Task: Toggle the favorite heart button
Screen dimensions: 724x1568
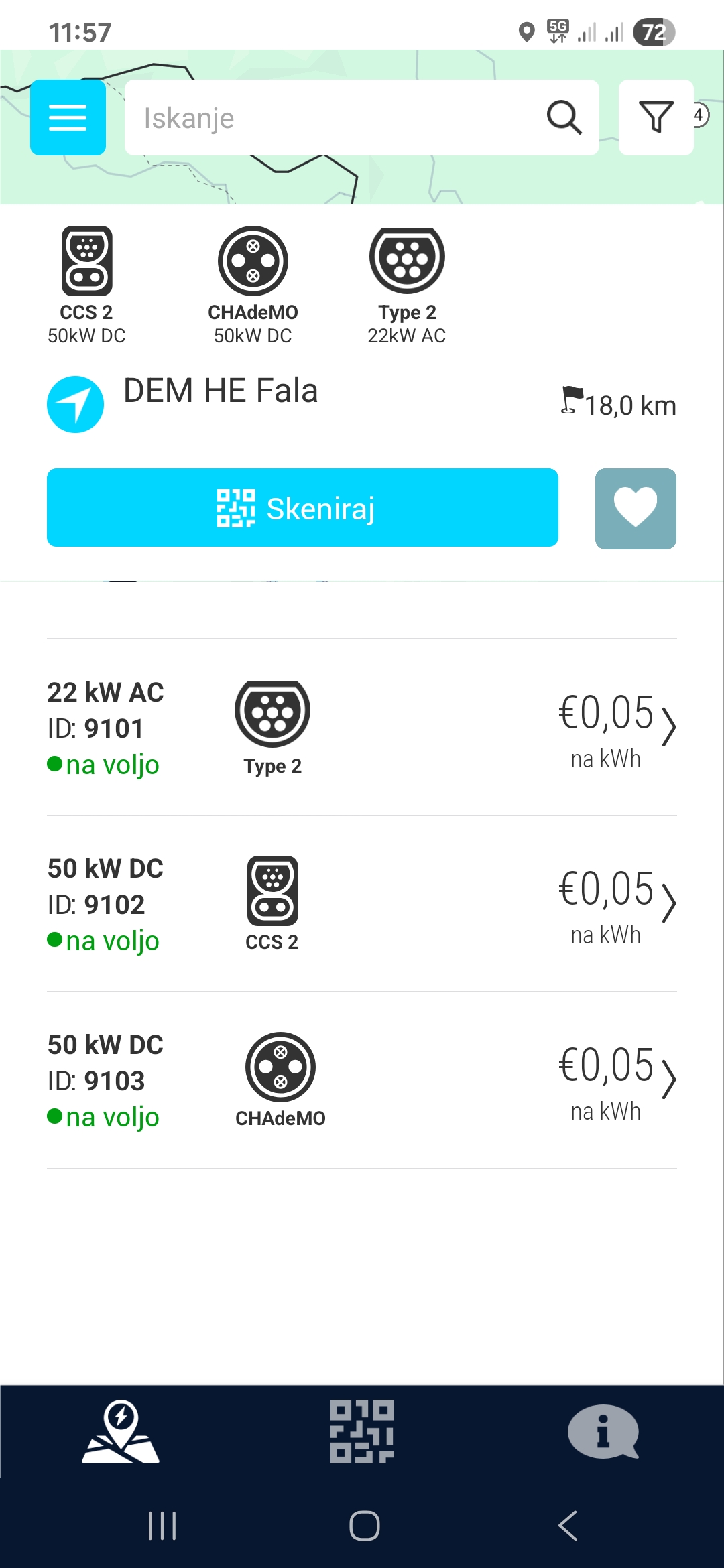Action: coord(636,509)
